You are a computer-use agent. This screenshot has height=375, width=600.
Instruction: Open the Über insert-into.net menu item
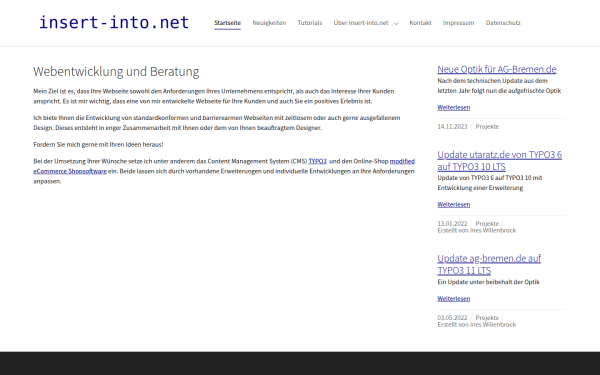tap(361, 23)
